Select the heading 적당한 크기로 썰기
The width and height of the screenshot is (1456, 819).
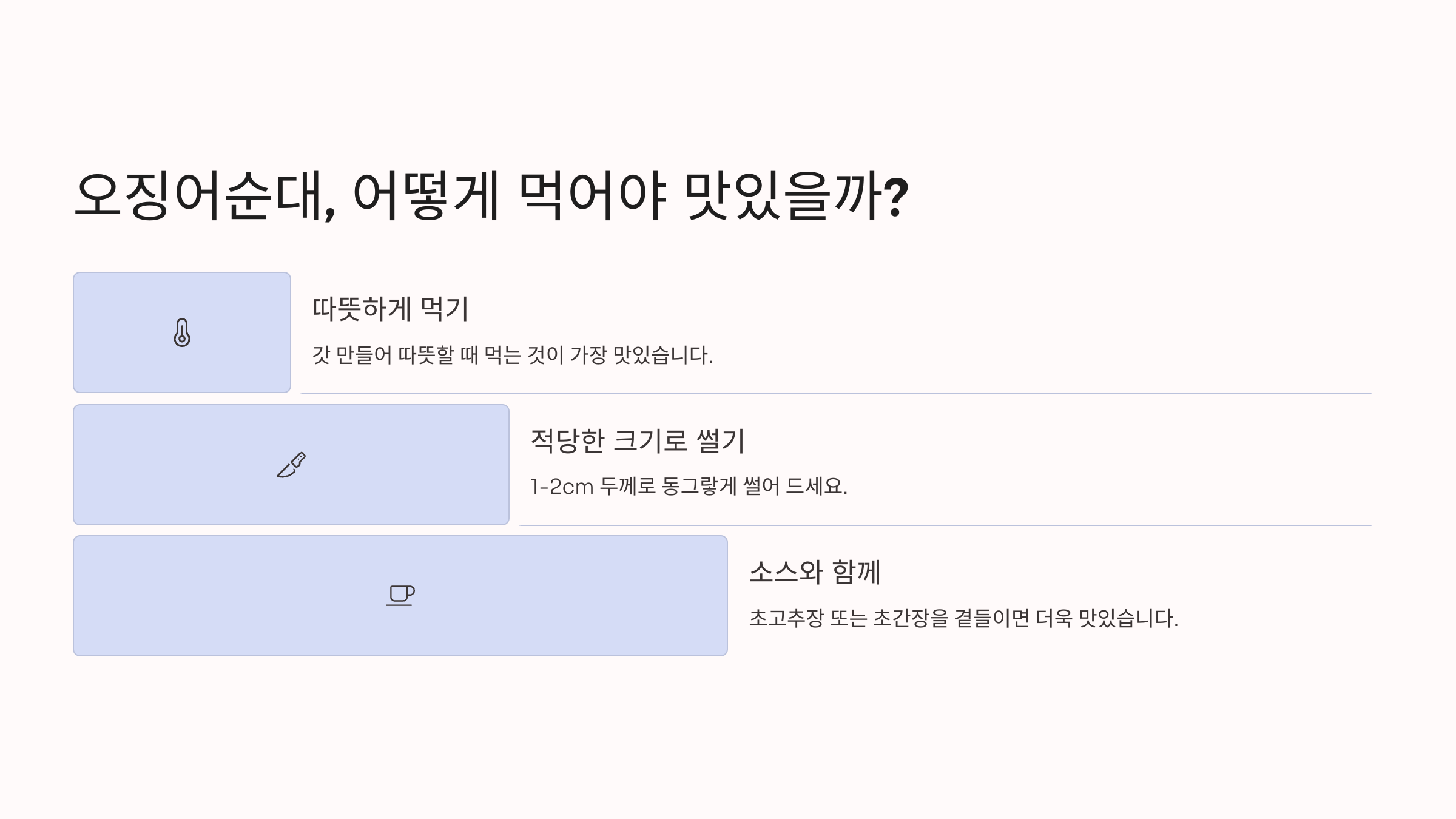coord(638,440)
